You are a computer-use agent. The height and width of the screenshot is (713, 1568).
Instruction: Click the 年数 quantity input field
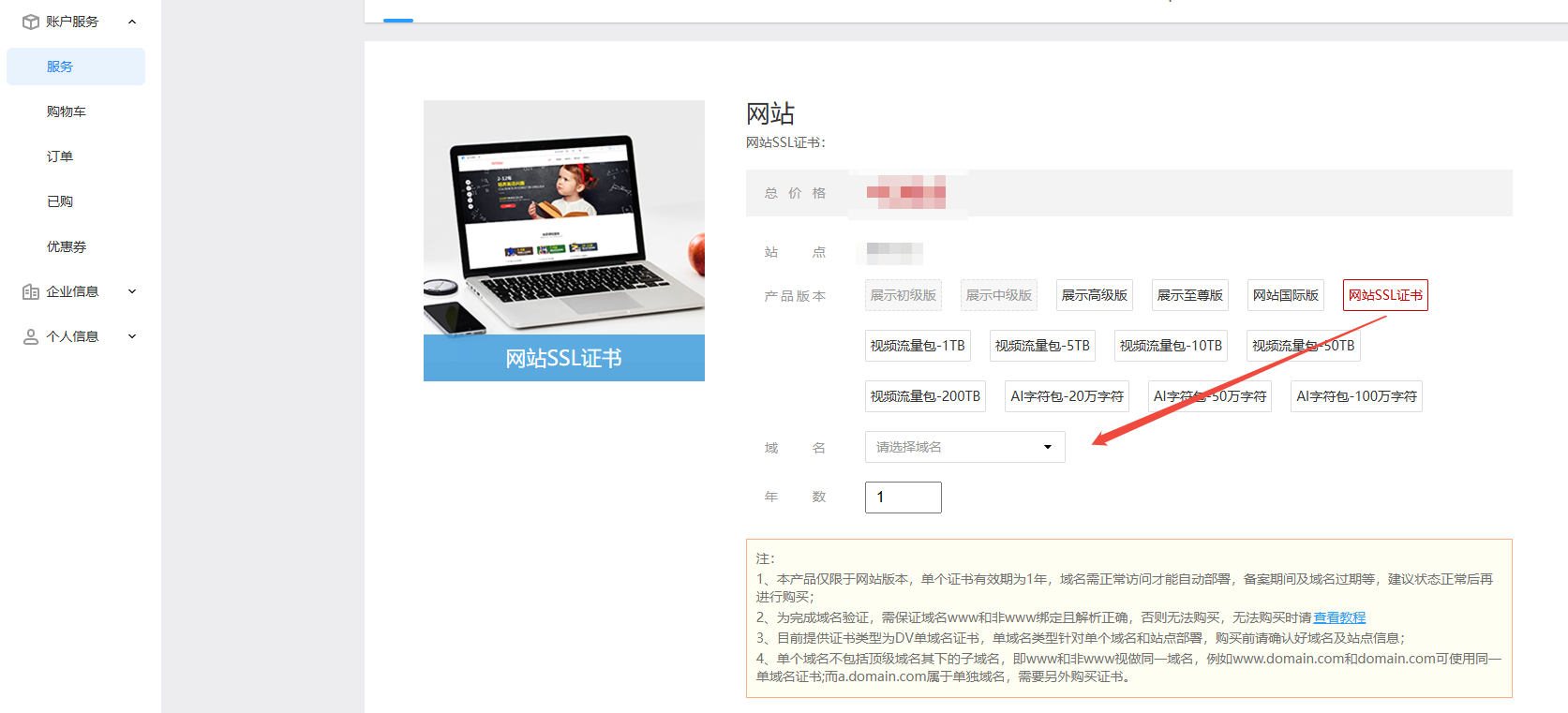(x=903, y=498)
